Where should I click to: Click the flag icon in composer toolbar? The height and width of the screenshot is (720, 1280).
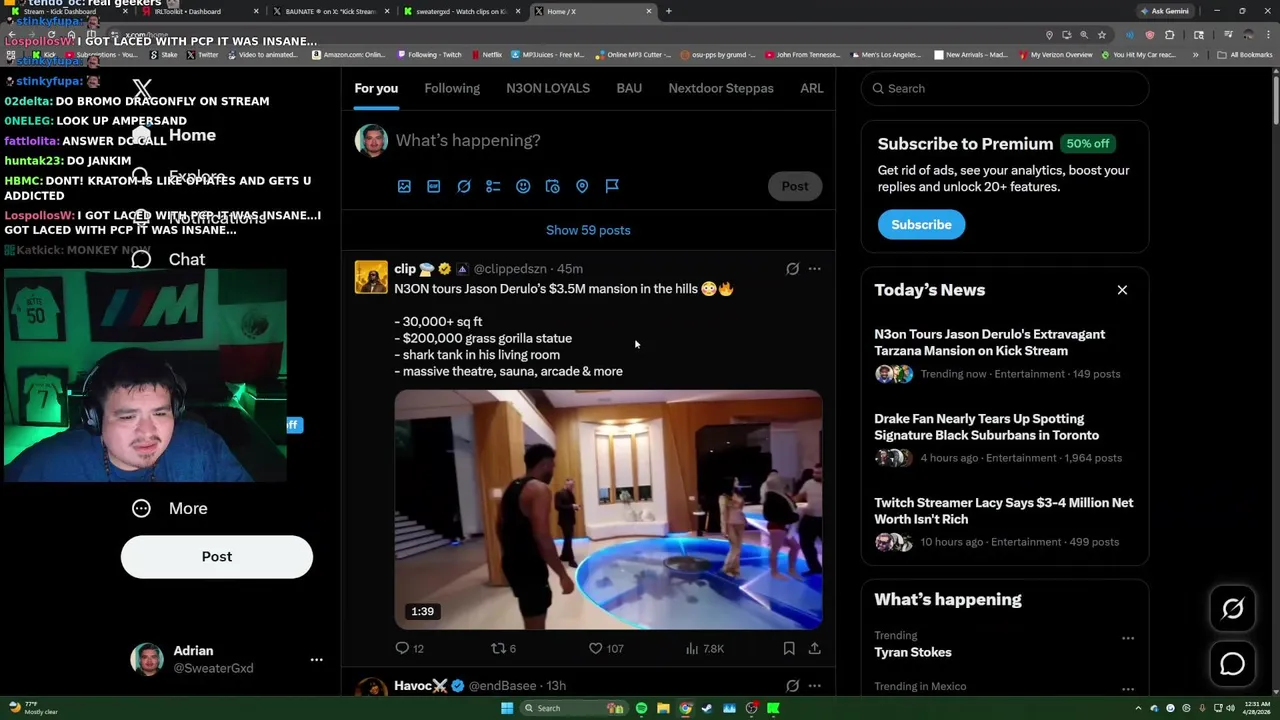612,186
